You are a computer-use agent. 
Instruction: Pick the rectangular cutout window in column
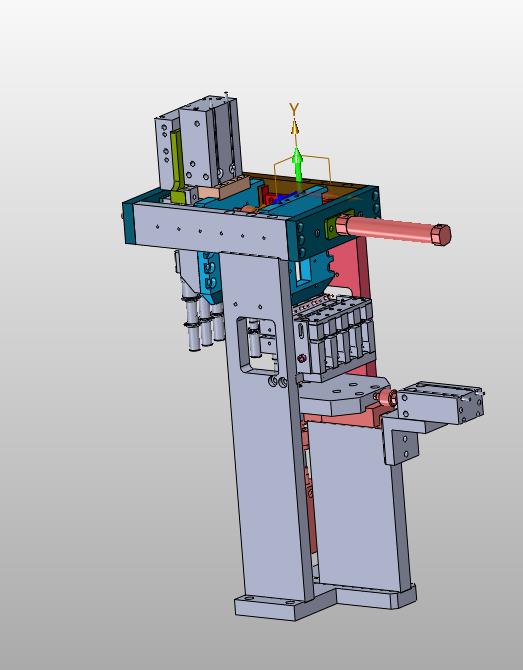pyautogui.click(x=258, y=346)
